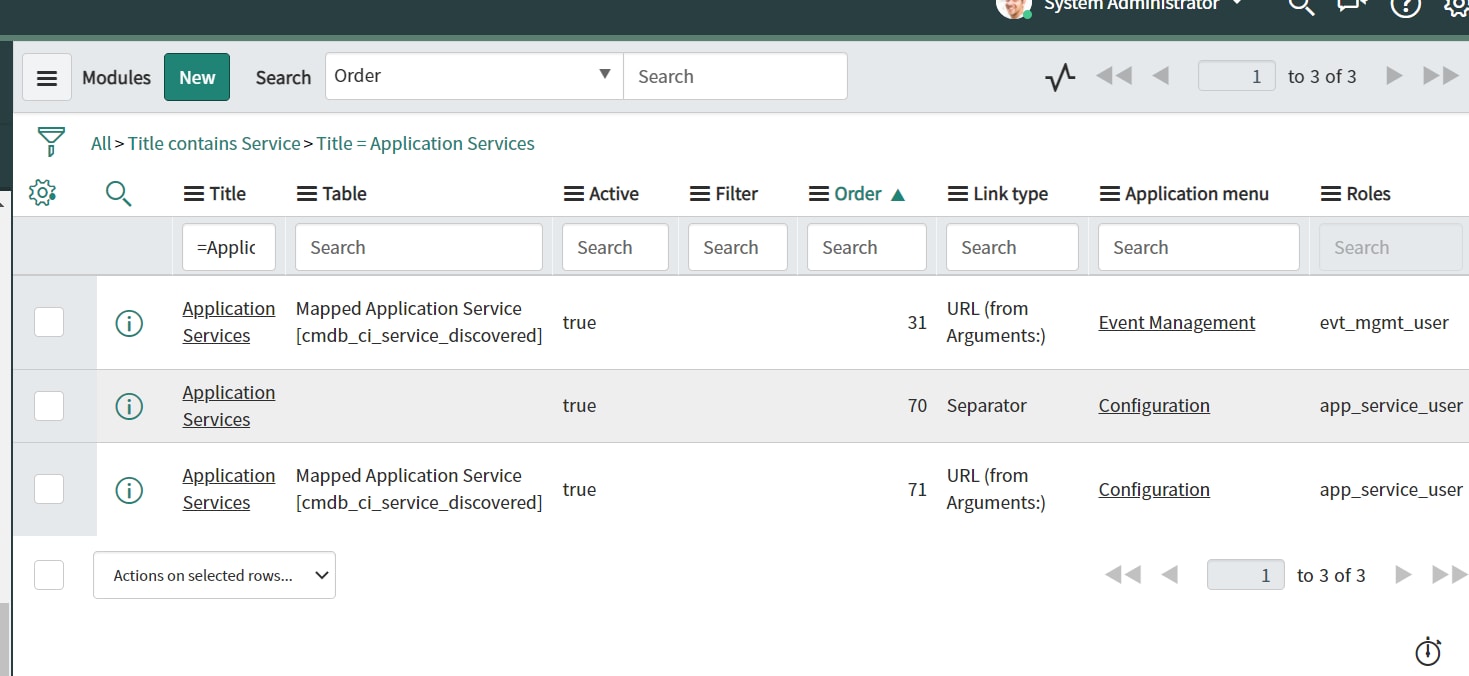Check the row with Order 70
The height and width of the screenshot is (676, 1469).
point(48,405)
